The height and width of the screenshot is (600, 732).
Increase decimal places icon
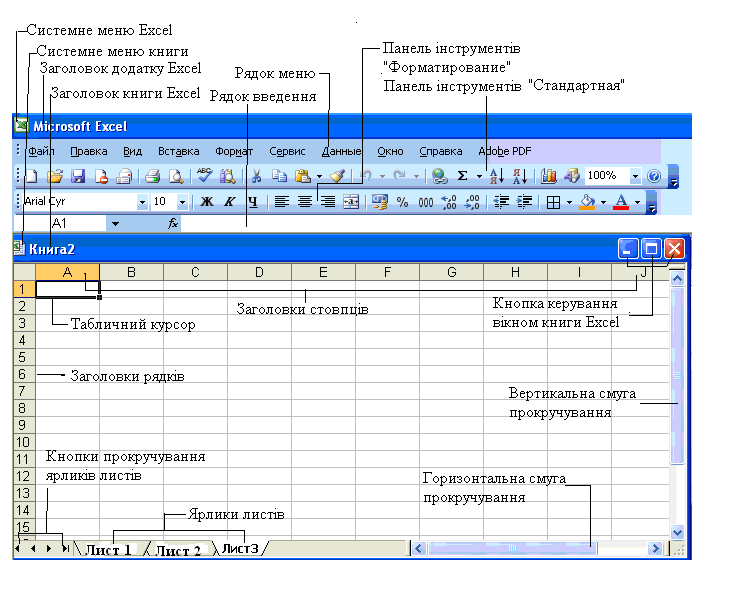pyautogui.click(x=449, y=202)
